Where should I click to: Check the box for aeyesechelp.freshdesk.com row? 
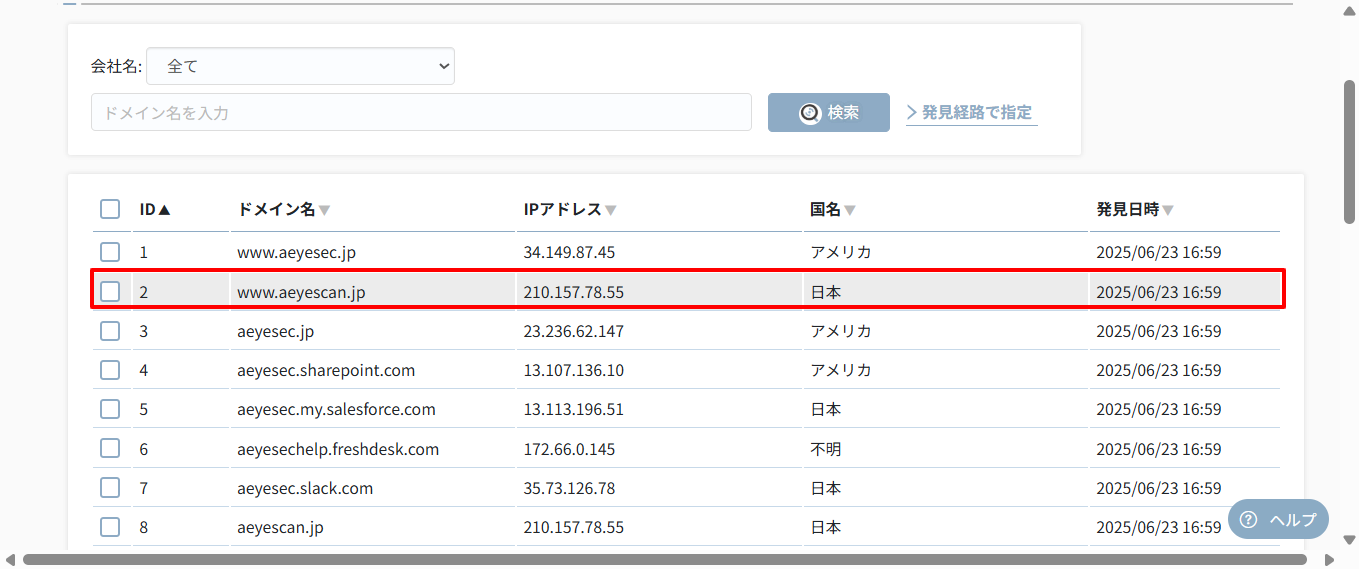pyautogui.click(x=110, y=449)
